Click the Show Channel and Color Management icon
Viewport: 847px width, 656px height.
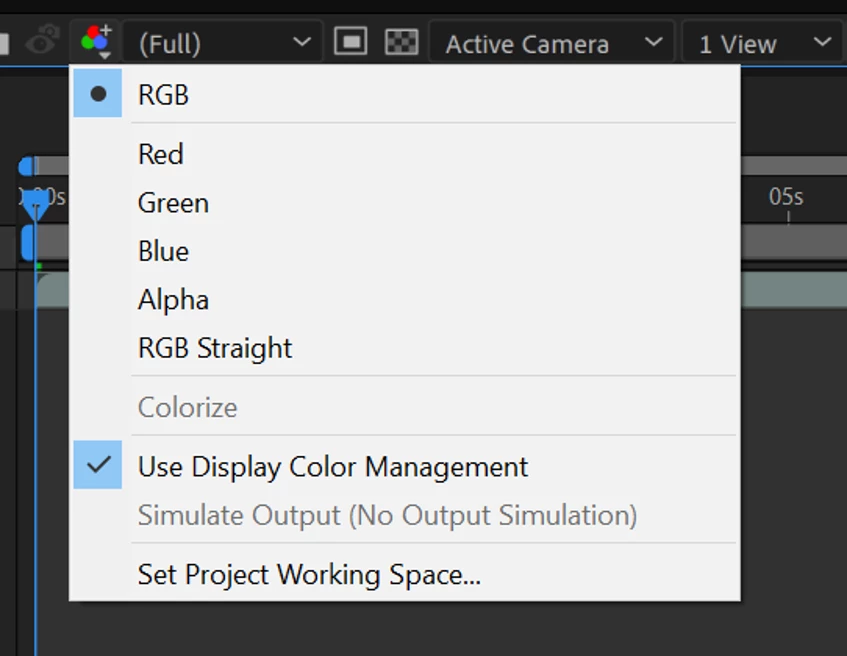pos(97,42)
